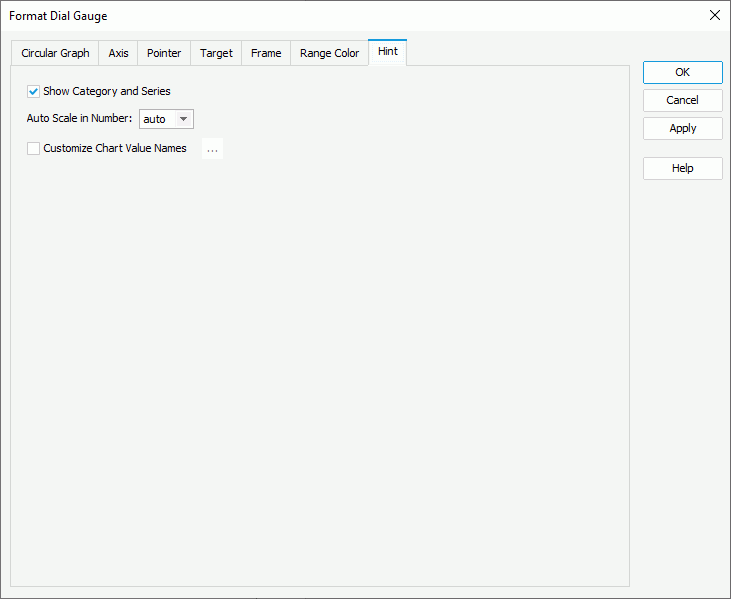Click the Format Dial Gauge title text
The image size is (731, 599).
(58, 16)
